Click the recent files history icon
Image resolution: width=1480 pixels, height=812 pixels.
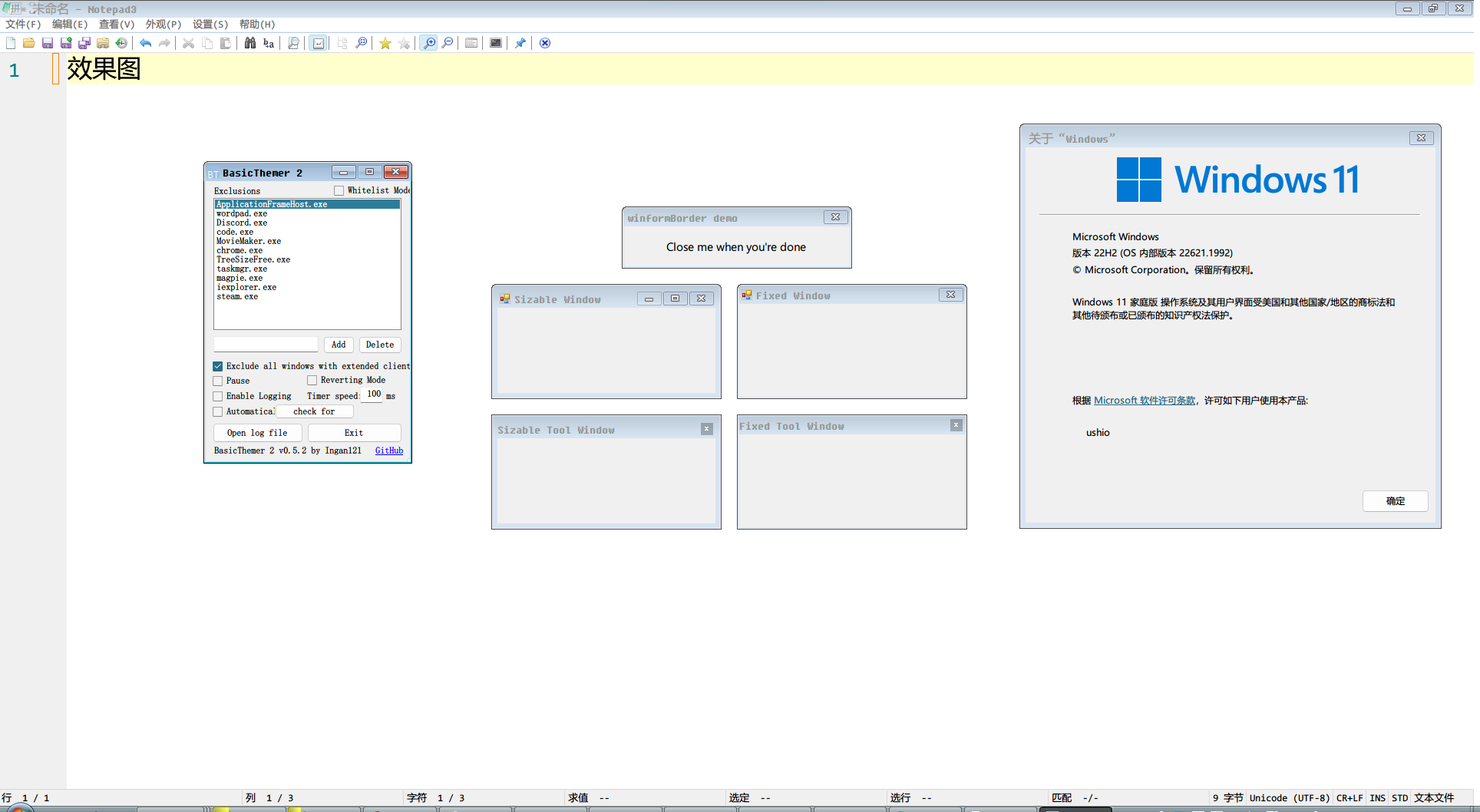pos(121,43)
